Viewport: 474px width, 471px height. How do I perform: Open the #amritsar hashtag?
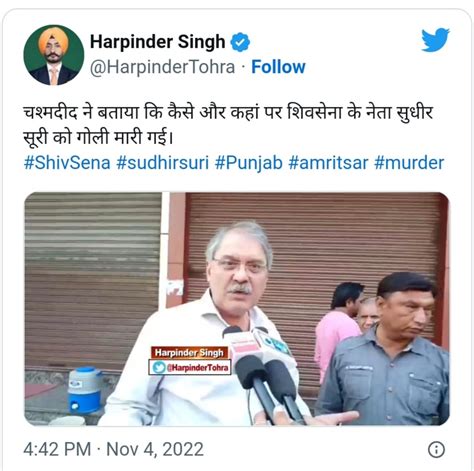click(328, 163)
